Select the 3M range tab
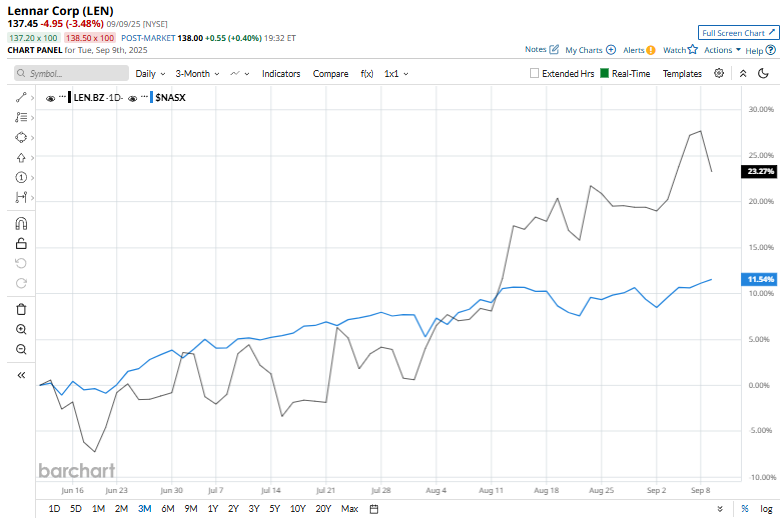The height and width of the screenshot is (527, 780). (x=144, y=509)
